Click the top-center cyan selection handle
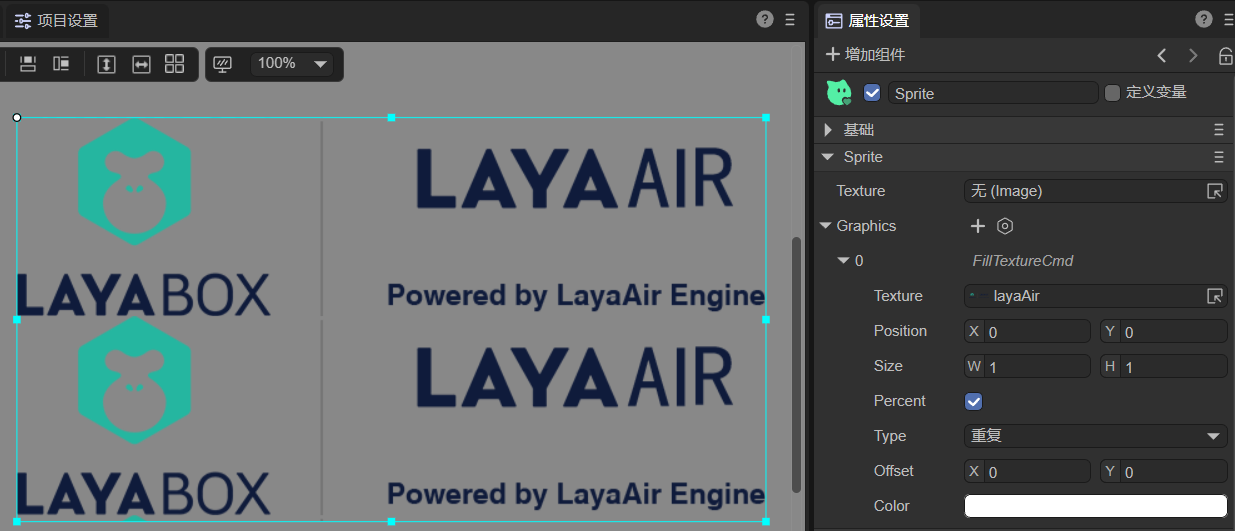Viewport: 1235px width, 531px height. click(391, 118)
